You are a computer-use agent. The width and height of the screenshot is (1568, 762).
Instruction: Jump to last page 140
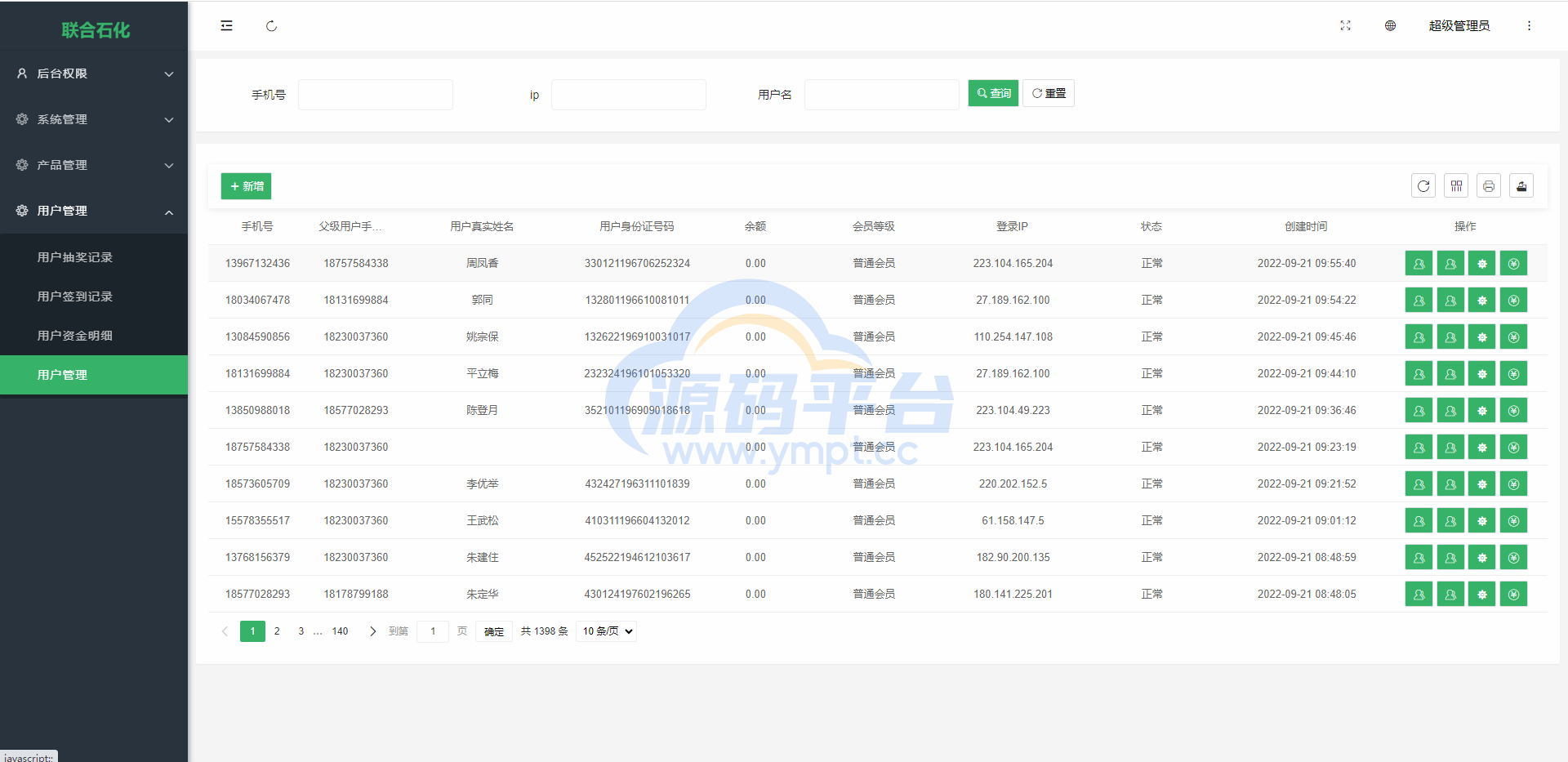(340, 631)
